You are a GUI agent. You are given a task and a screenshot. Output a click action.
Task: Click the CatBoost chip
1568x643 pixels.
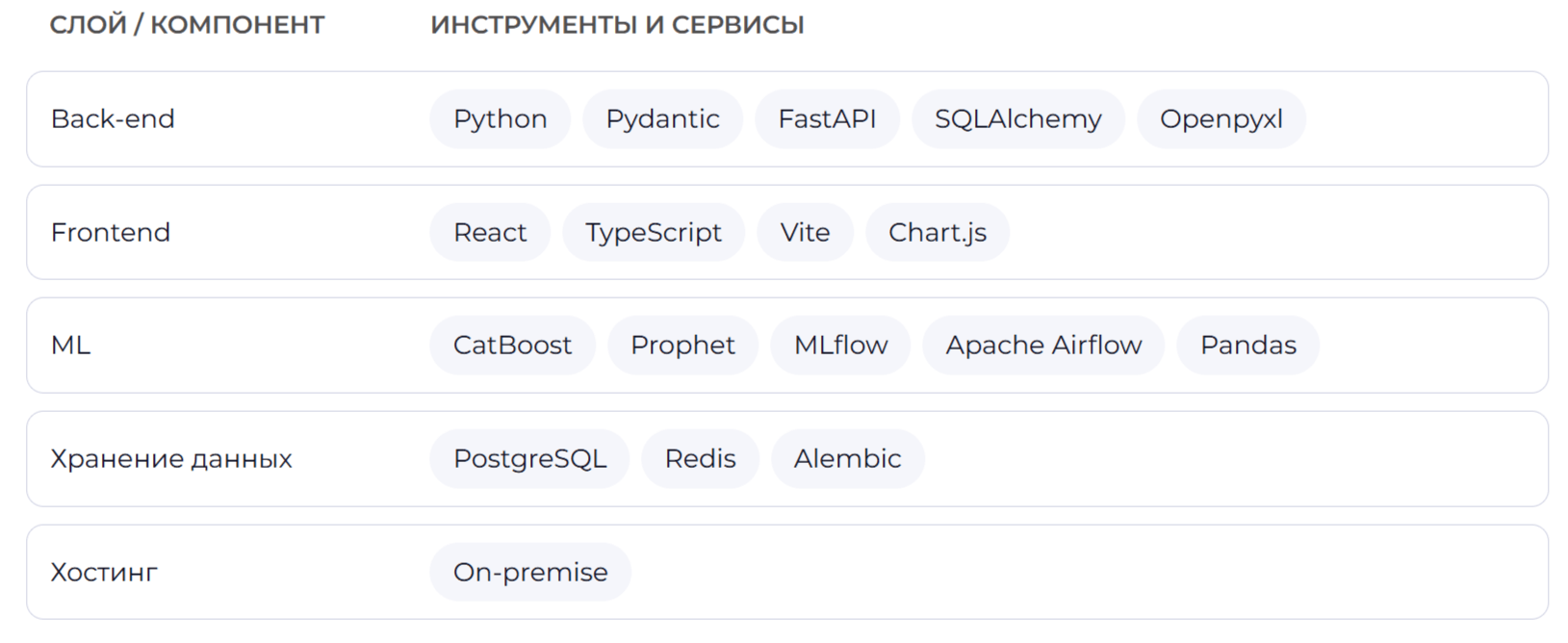[512, 346]
